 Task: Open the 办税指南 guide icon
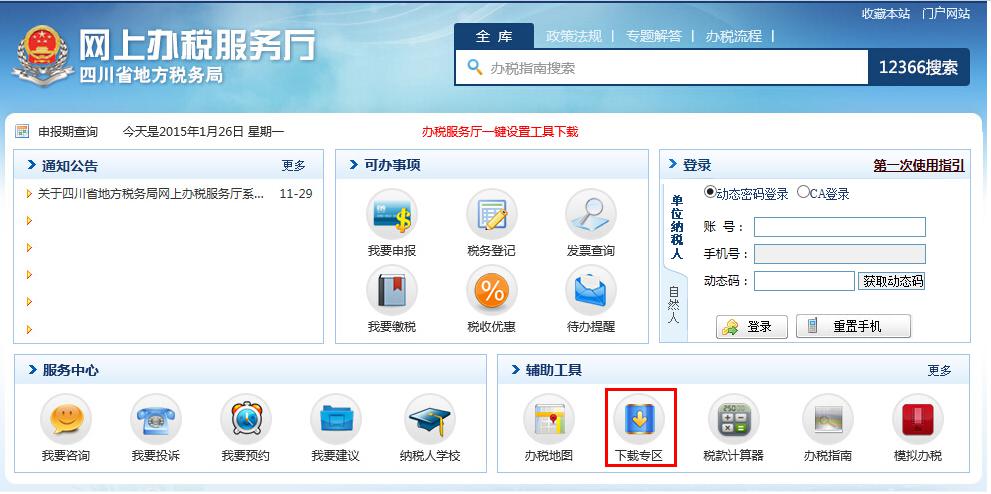[827, 419]
